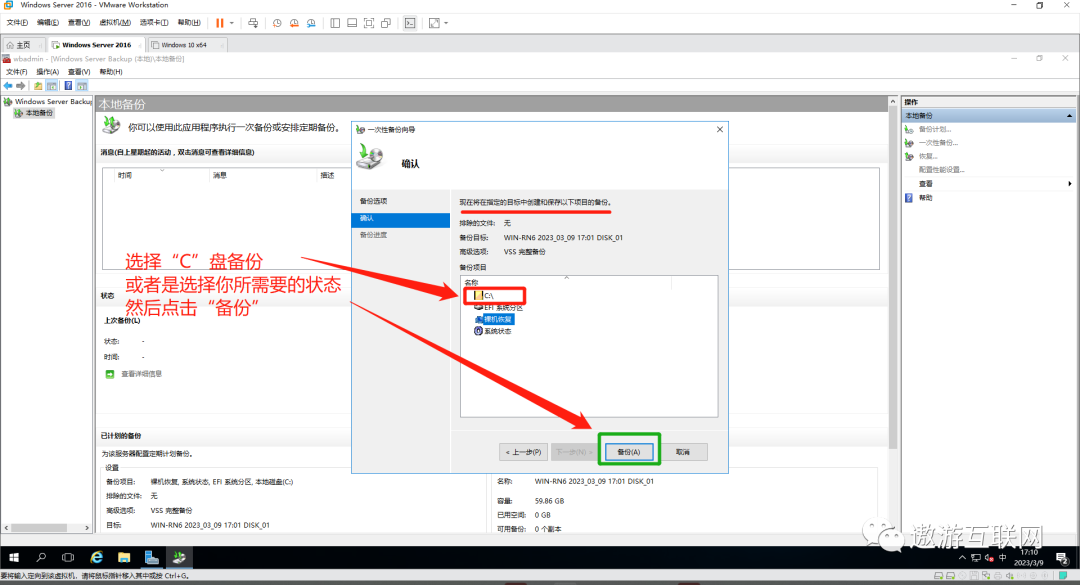1080x585 pixels.
Task: Toggle the VMware library sidebar view icon
Action: [335, 23]
